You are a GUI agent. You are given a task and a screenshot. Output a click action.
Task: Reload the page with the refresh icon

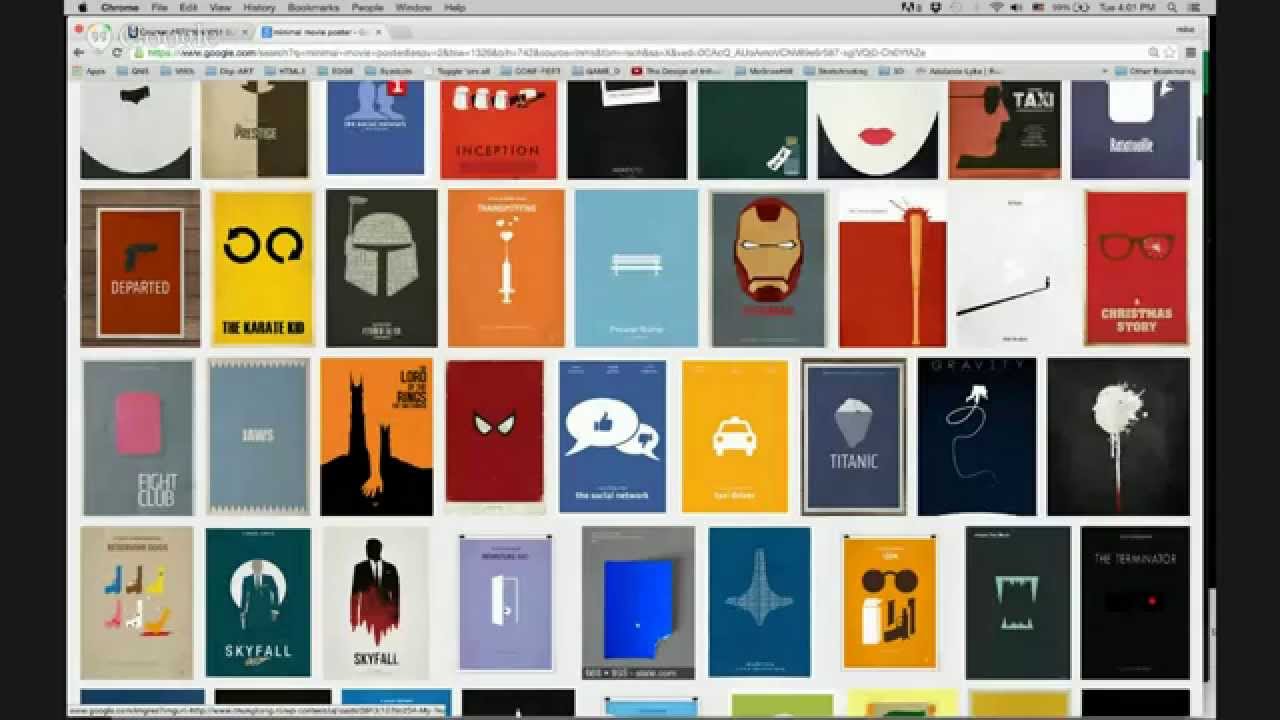point(117,52)
